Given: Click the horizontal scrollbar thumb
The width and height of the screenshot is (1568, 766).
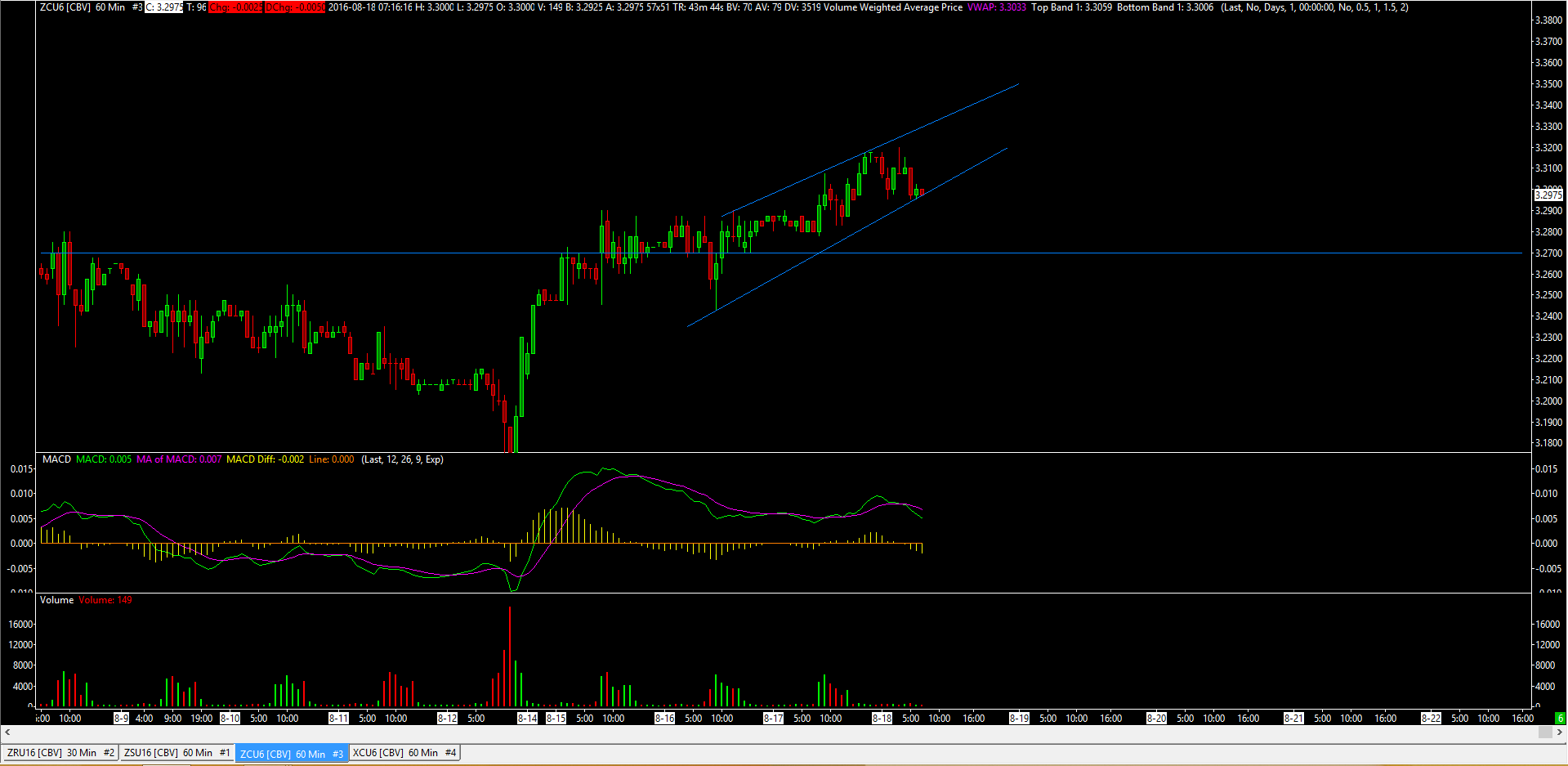Looking at the screenshot, I should click(x=1545, y=732).
